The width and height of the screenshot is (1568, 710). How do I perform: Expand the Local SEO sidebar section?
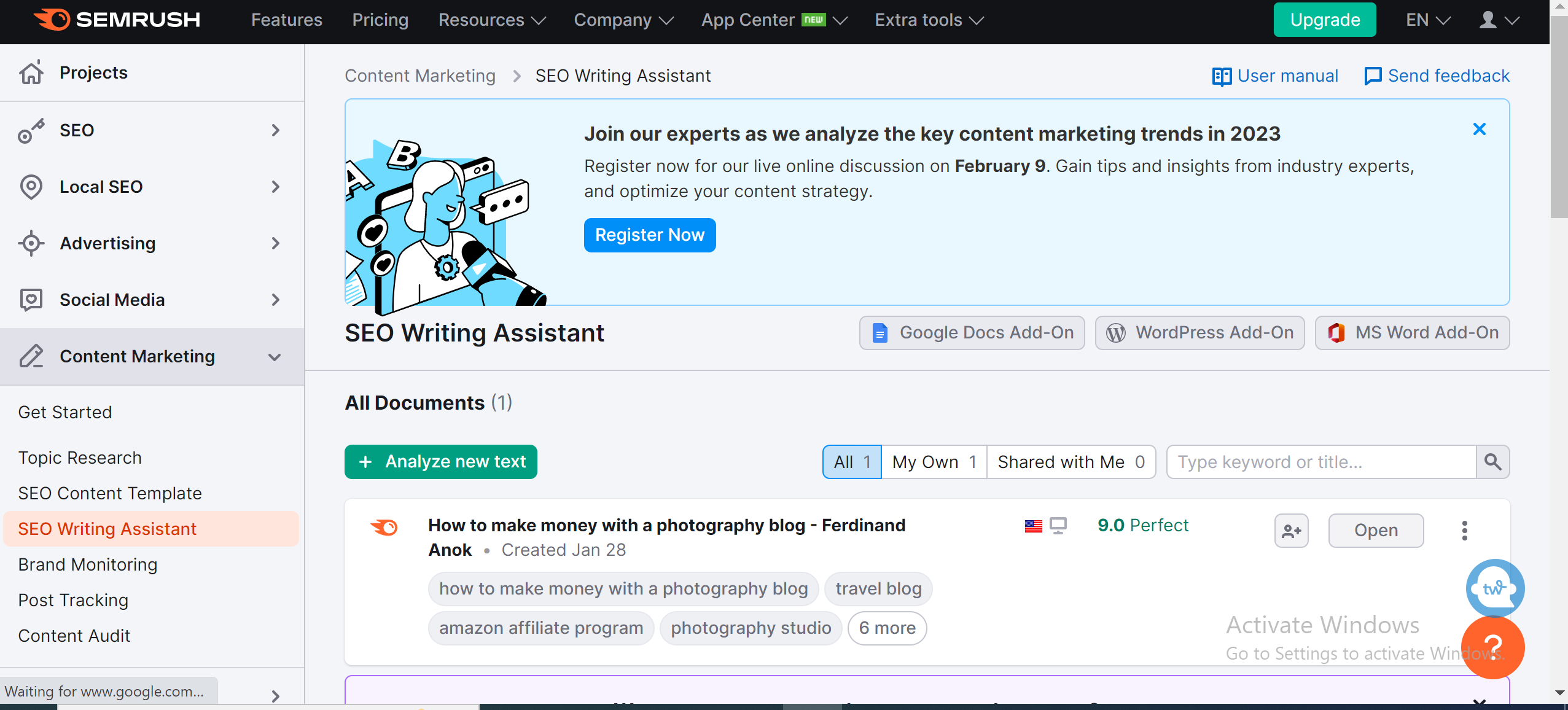pyautogui.click(x=275, y=187)
